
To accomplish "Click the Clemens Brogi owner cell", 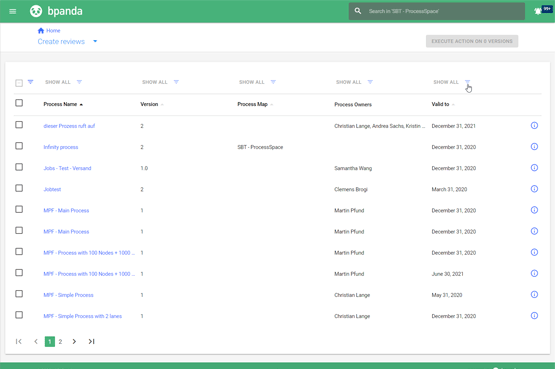I will tap(351, 189).
